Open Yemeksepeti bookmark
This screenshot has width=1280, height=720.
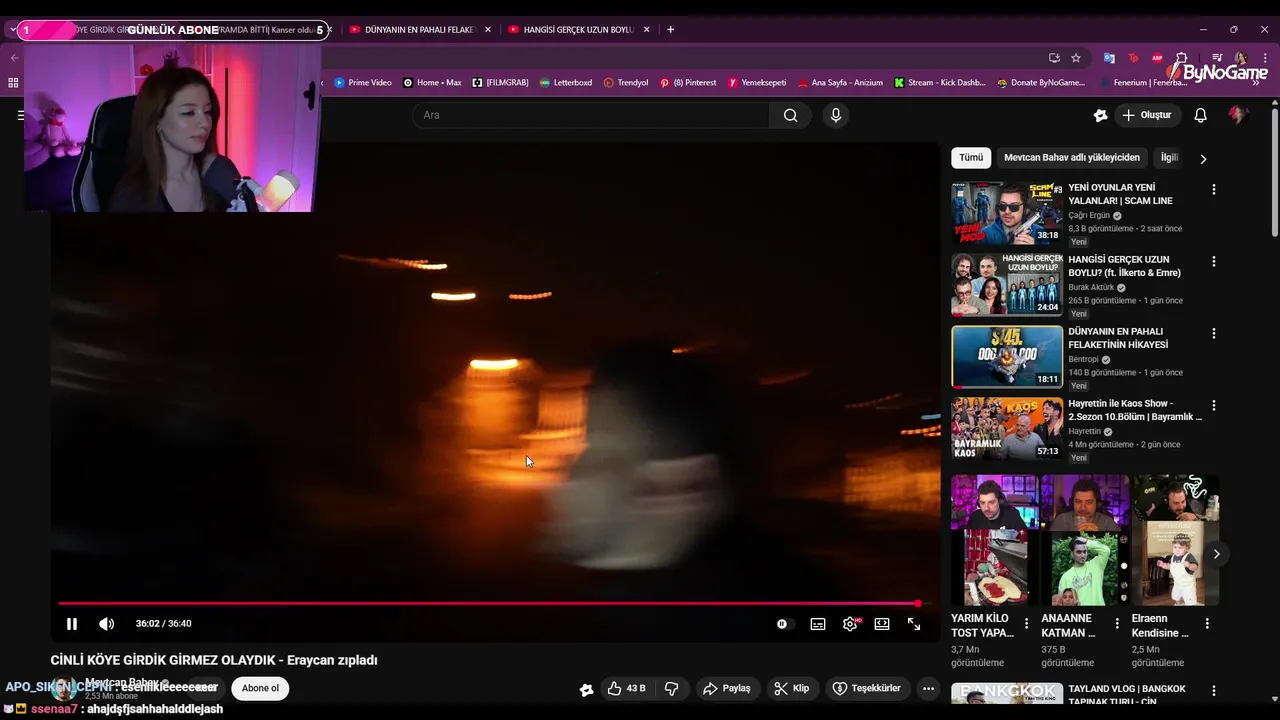tap(757, 83)
